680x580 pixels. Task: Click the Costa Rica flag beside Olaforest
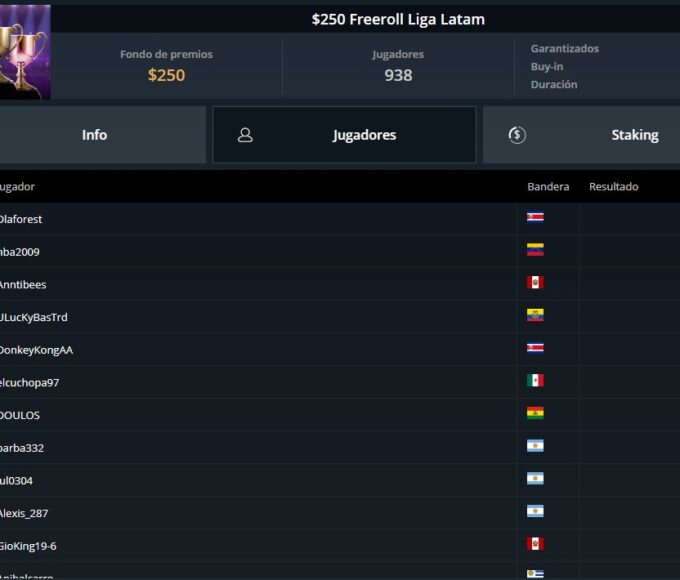pos(535,217)
